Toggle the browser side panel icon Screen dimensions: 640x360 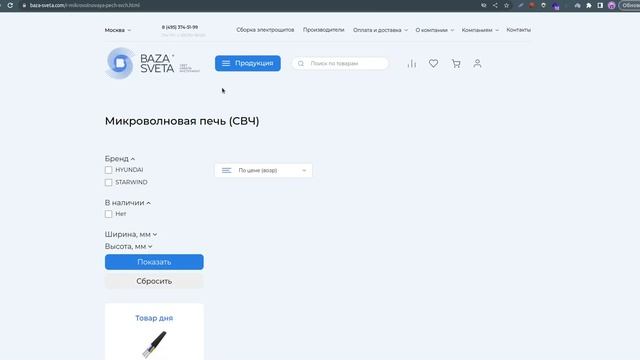tap(600, 5)
